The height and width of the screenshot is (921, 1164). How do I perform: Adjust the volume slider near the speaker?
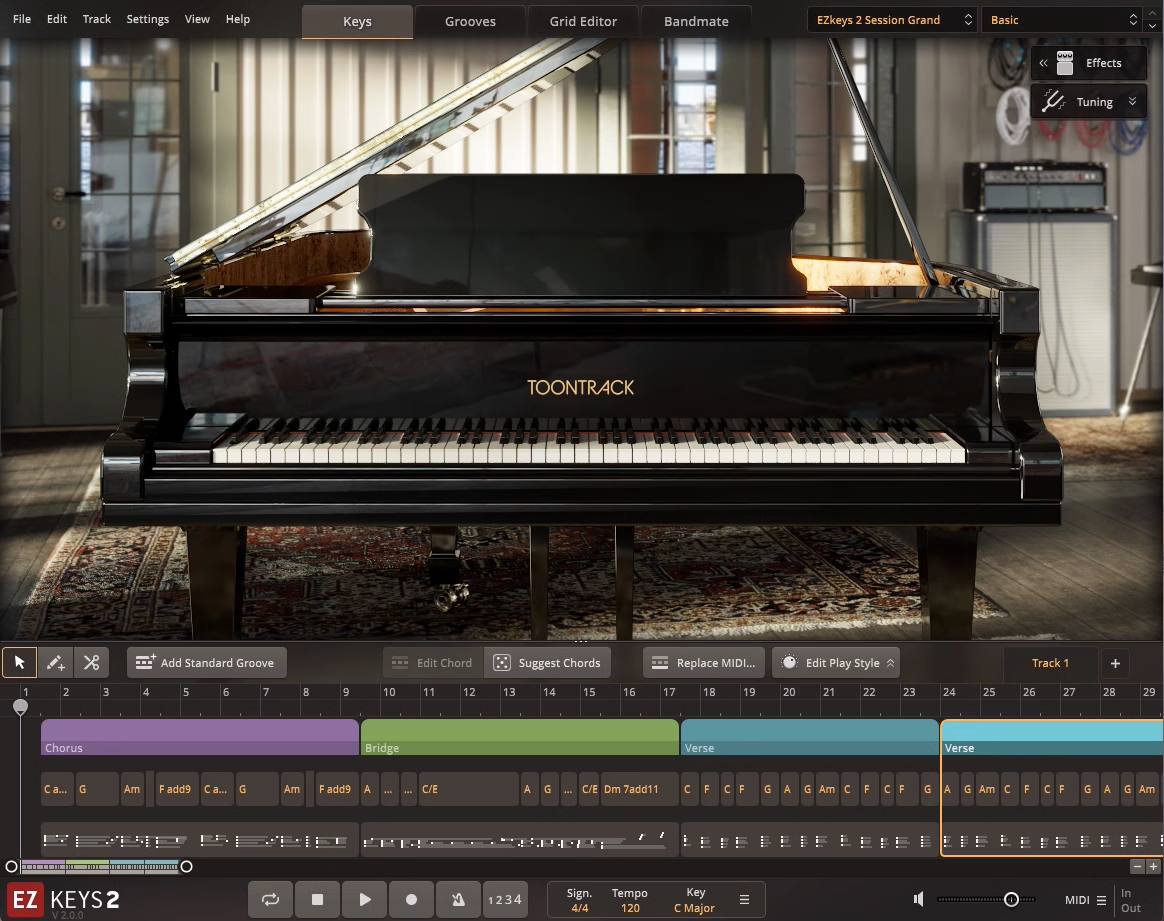pyautogui.click(x=1010, y=899)
